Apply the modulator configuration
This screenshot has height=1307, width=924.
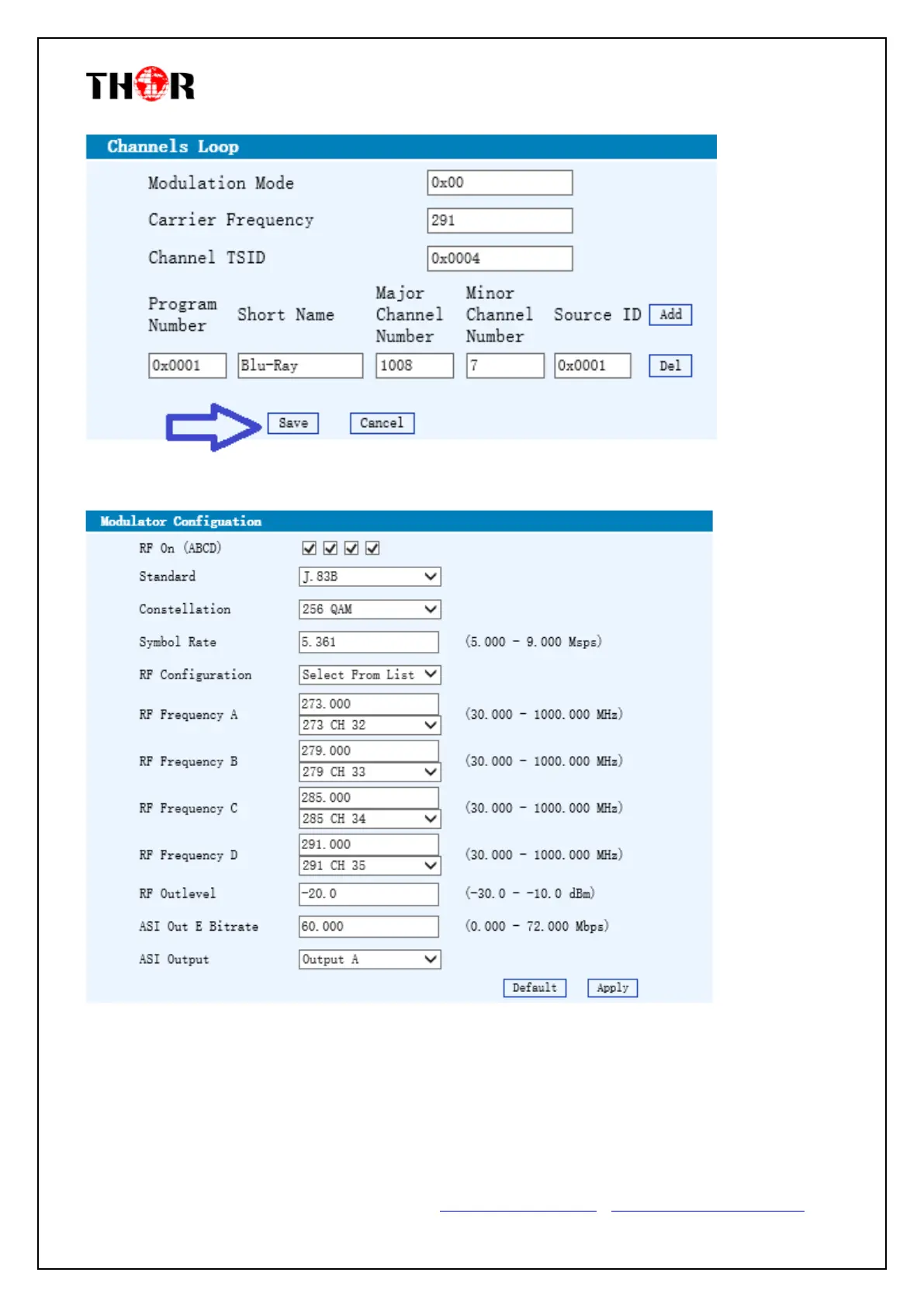(612, 988)
